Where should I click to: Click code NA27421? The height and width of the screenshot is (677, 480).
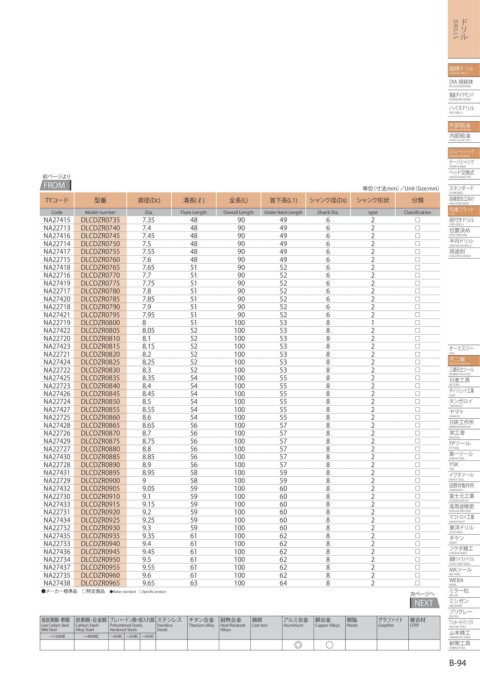click(x=57, y=315)
